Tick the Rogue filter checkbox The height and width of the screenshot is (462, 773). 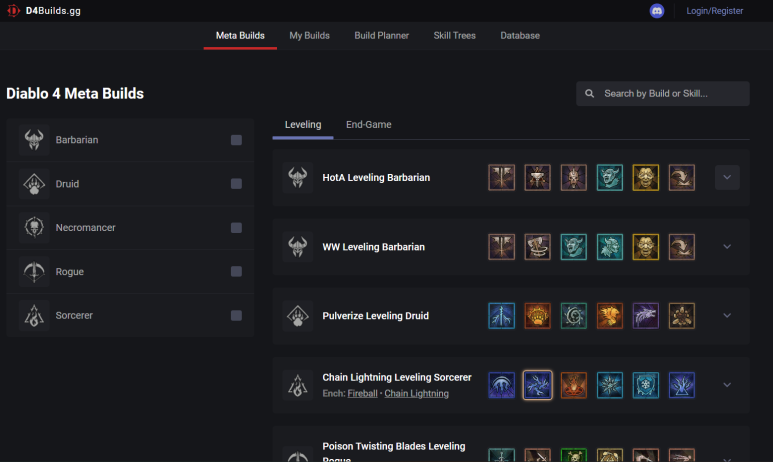[236, 271]
